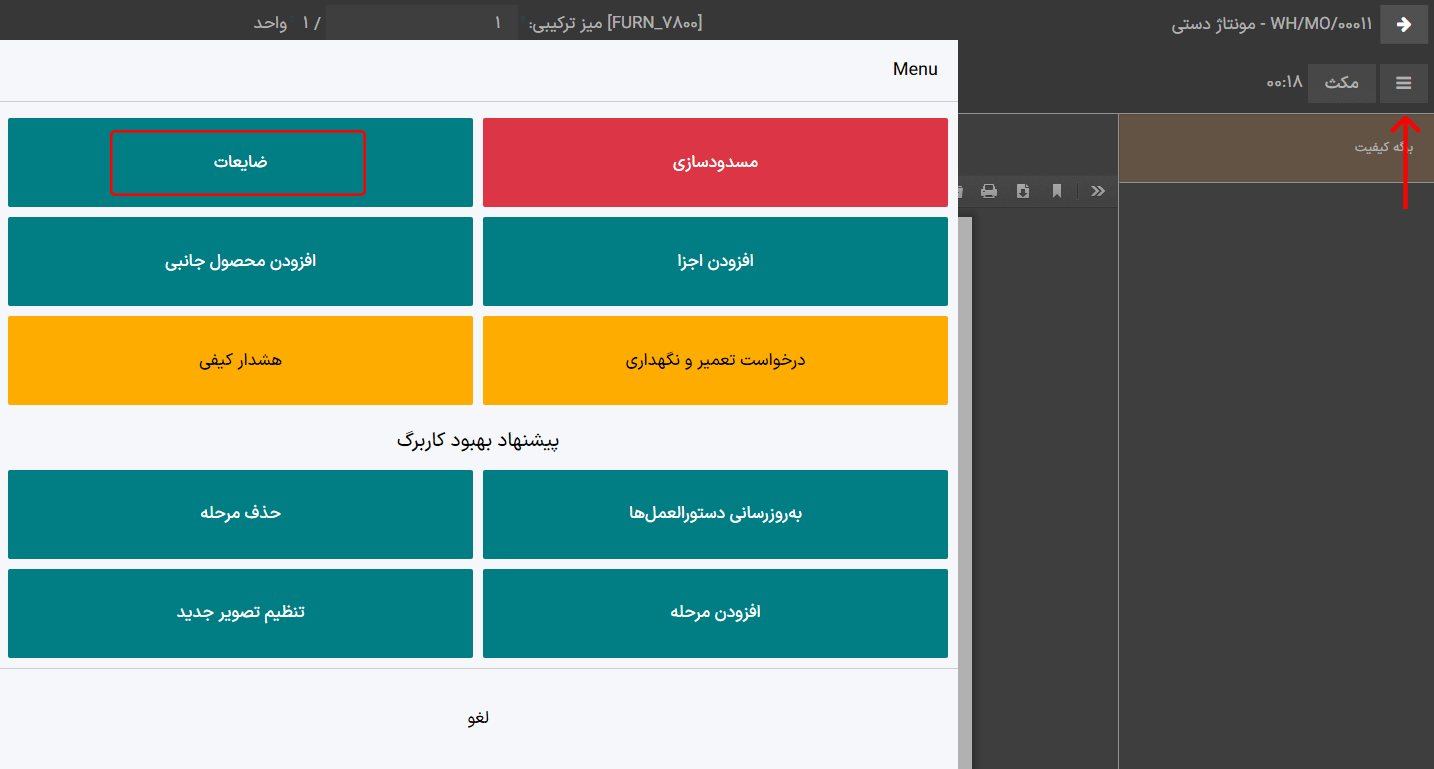The width and height of the screenshot is (1434, 769).
Task: Click the هشدار کیفی quality alert button
Action: pyautogui.click(x=240, y=360)
